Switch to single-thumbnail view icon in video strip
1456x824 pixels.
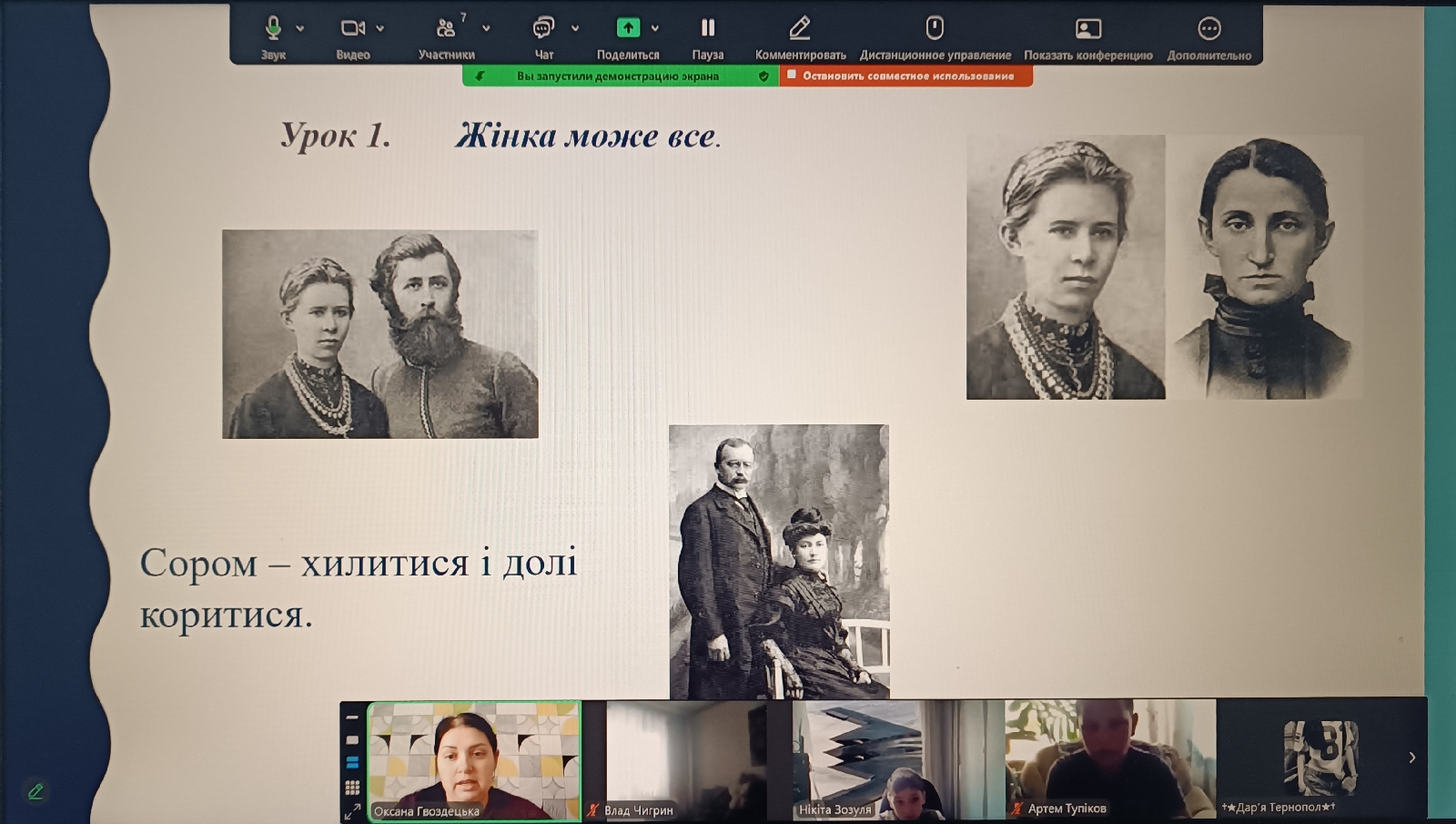point(352,740)
